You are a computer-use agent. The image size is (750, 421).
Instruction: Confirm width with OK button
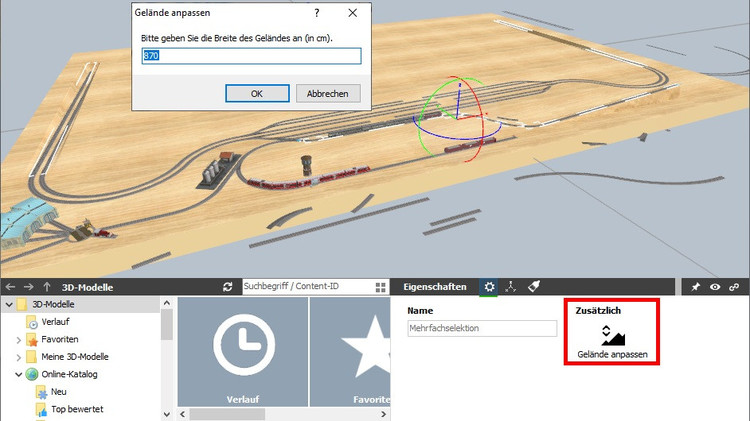point(257,93)
